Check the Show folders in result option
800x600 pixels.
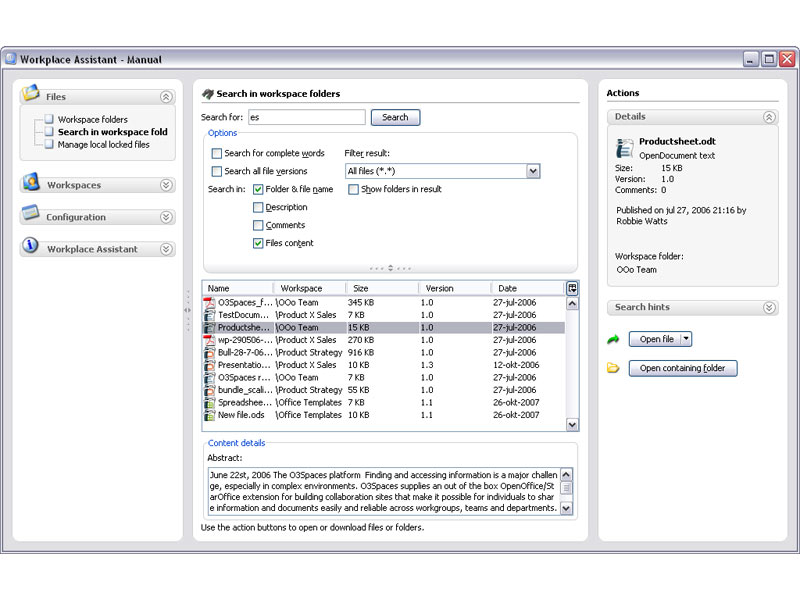tap(354, 189)
